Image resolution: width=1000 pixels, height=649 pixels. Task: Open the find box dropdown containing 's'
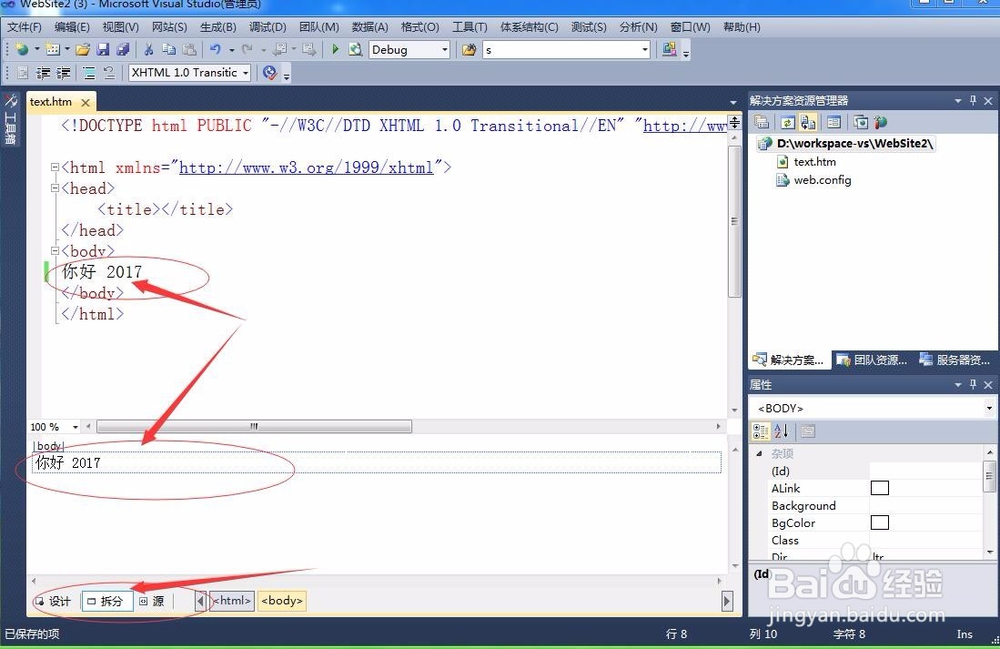click(645, 50)
